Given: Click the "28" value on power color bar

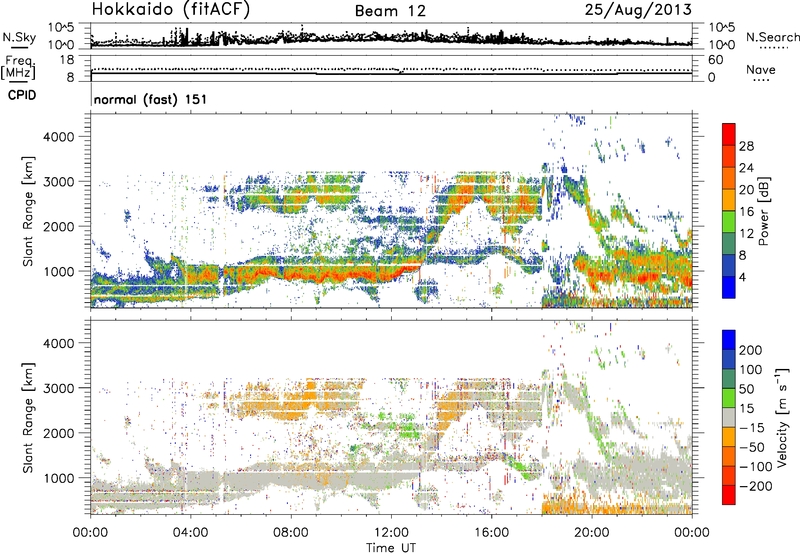Looking at the screenshot, I should pos(746,146).
